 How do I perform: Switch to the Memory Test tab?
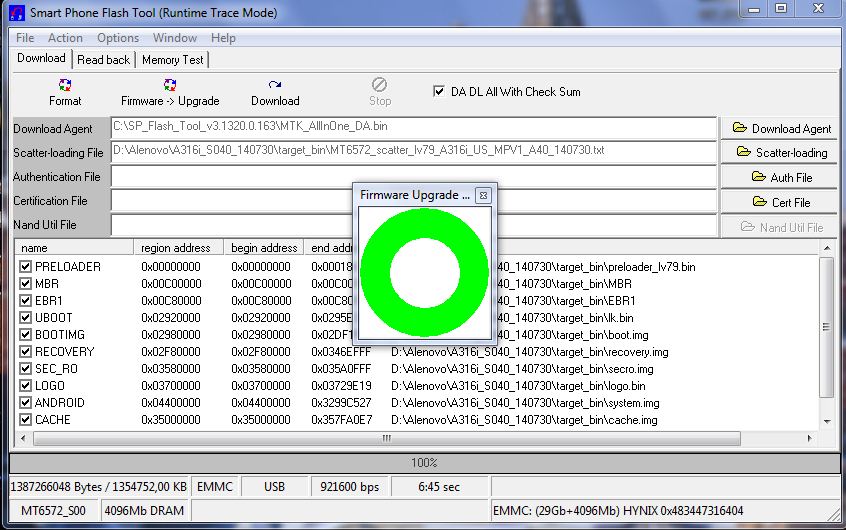point(172,60)
